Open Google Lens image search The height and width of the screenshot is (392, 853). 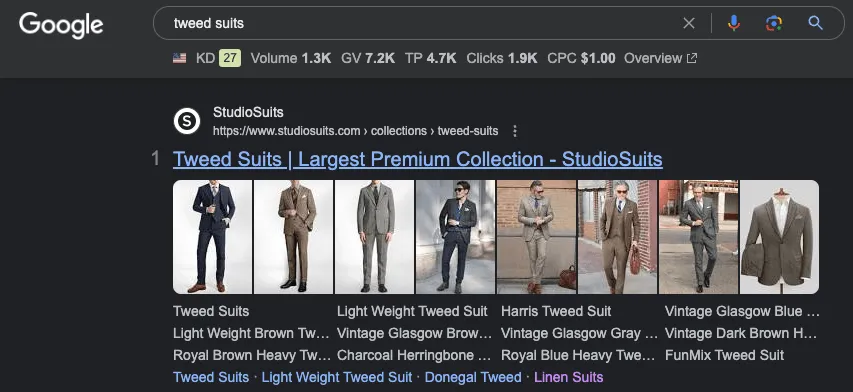point(774,23)
